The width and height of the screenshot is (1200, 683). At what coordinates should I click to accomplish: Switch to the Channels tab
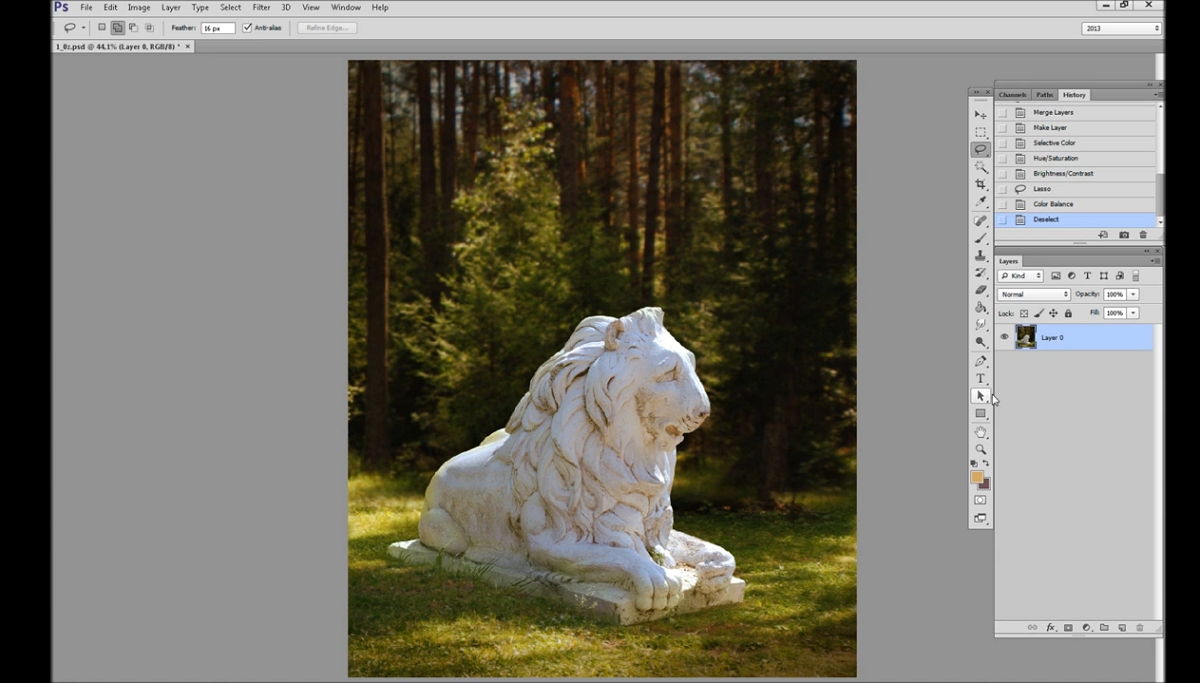[x=1012, y=95]
